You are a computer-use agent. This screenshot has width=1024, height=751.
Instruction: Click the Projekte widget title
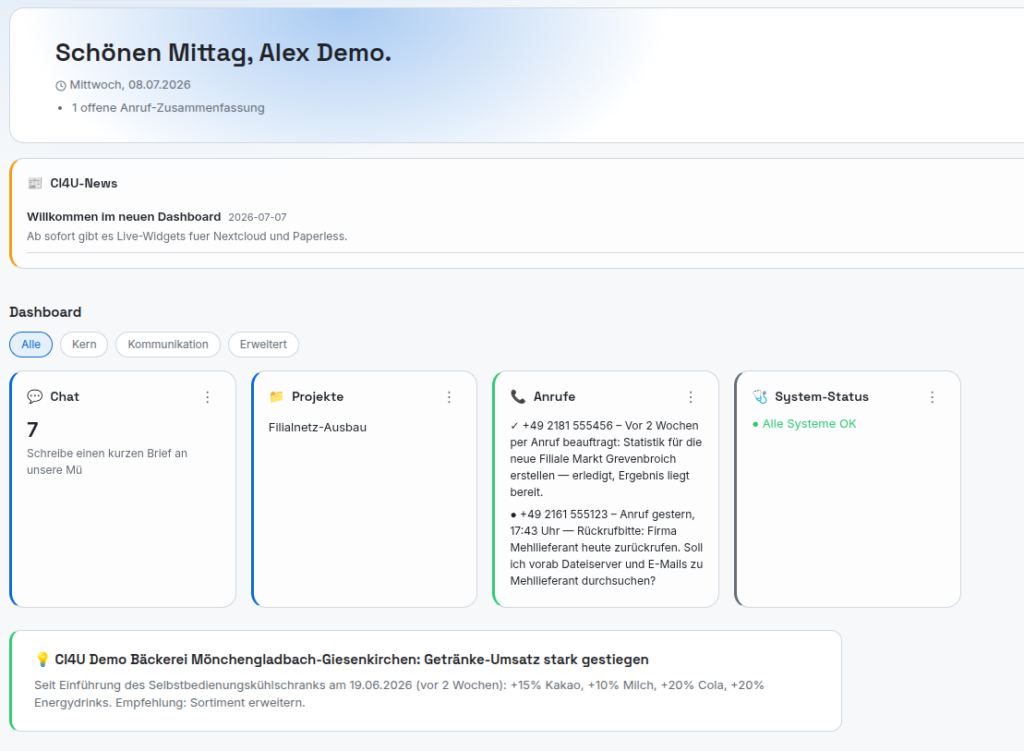pos(317,396)
